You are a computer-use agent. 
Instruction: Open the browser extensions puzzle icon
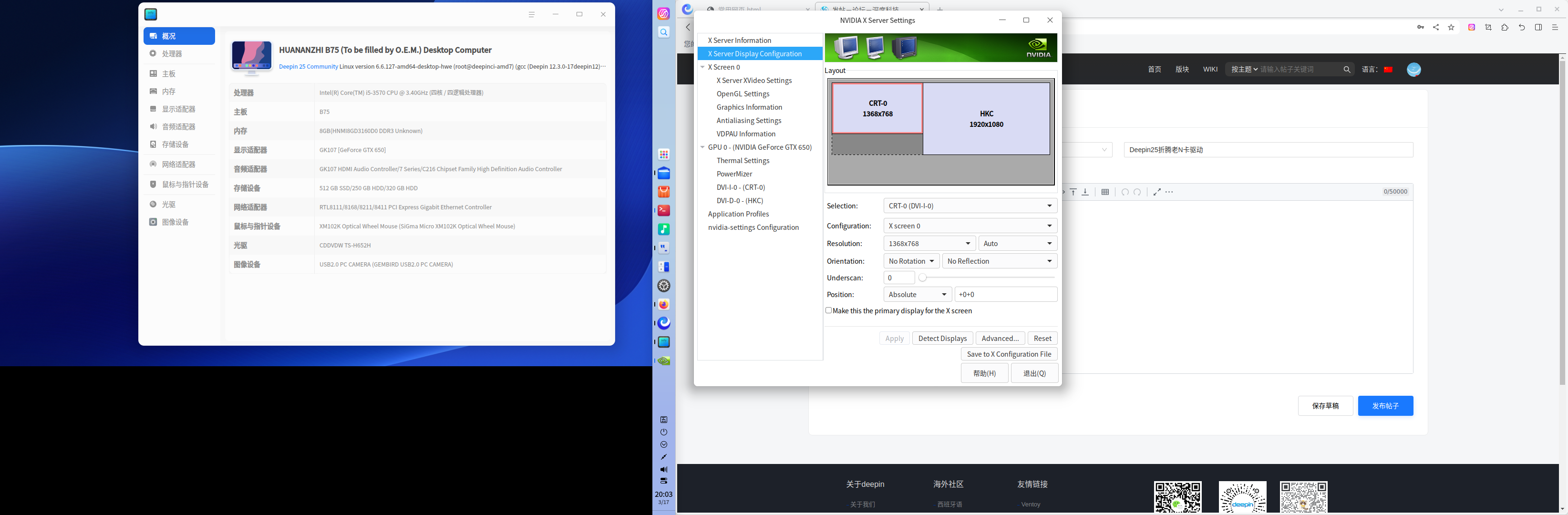[x=1505, y=27]
